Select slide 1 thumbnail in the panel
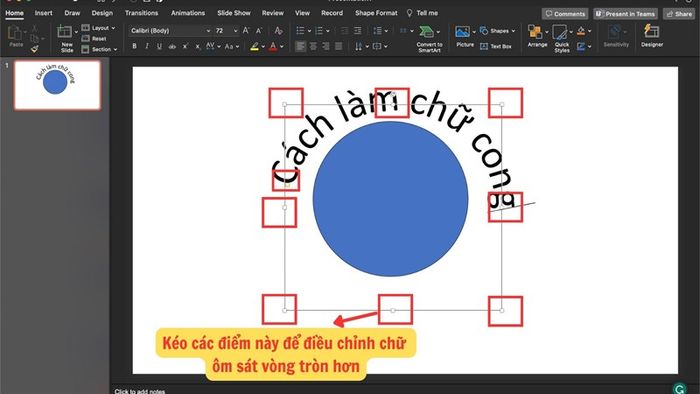 (57, 85)
